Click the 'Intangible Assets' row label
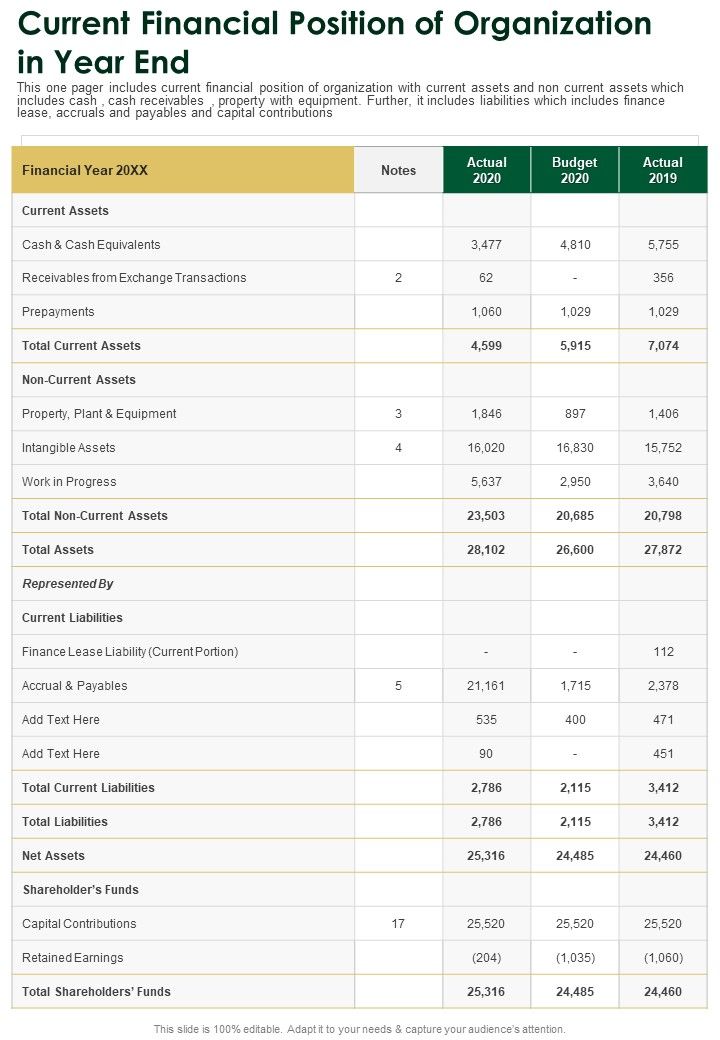Screen dimensions: 720x1040 coord(68,448)
